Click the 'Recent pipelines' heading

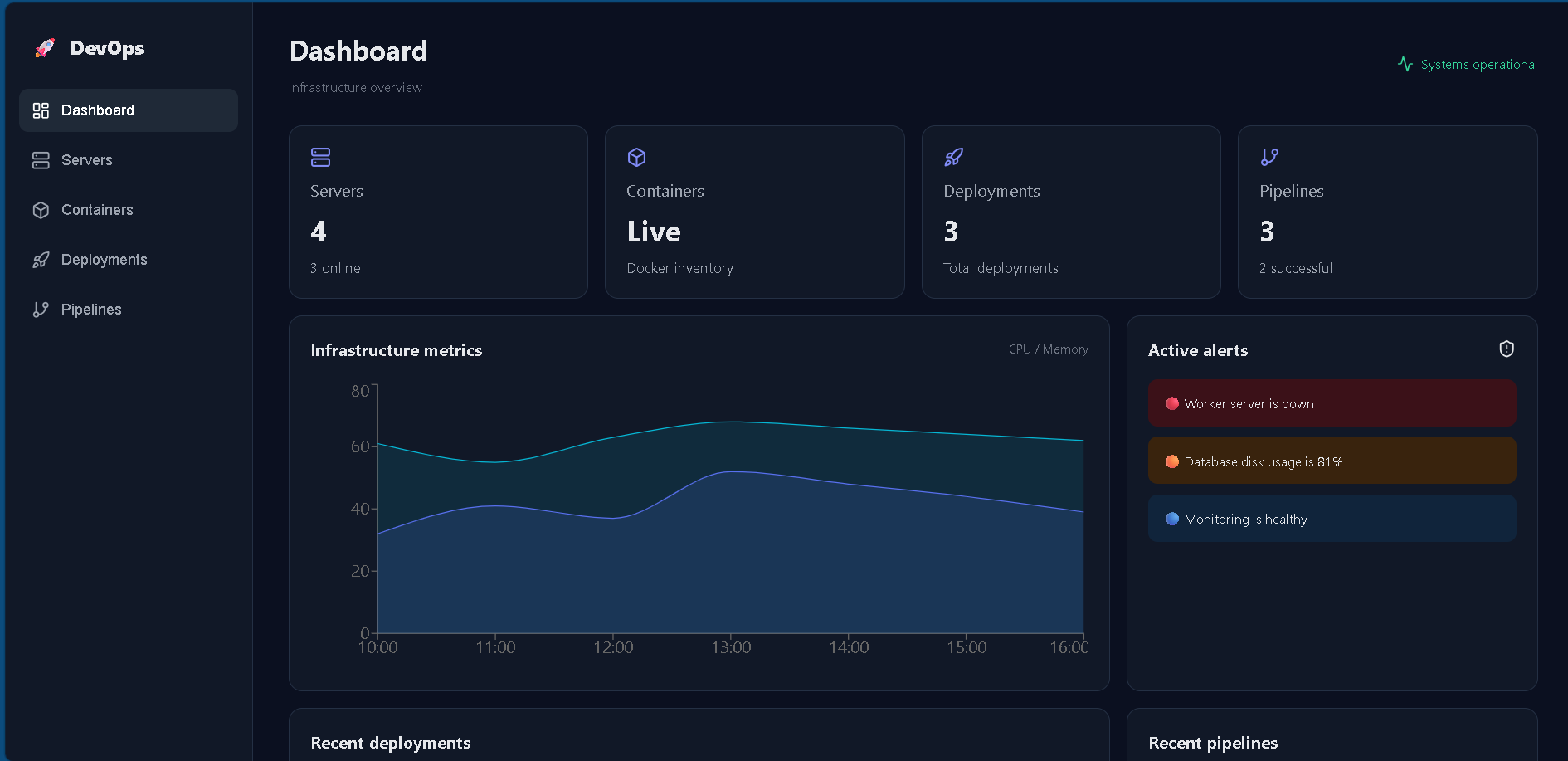click(1213, 743)
